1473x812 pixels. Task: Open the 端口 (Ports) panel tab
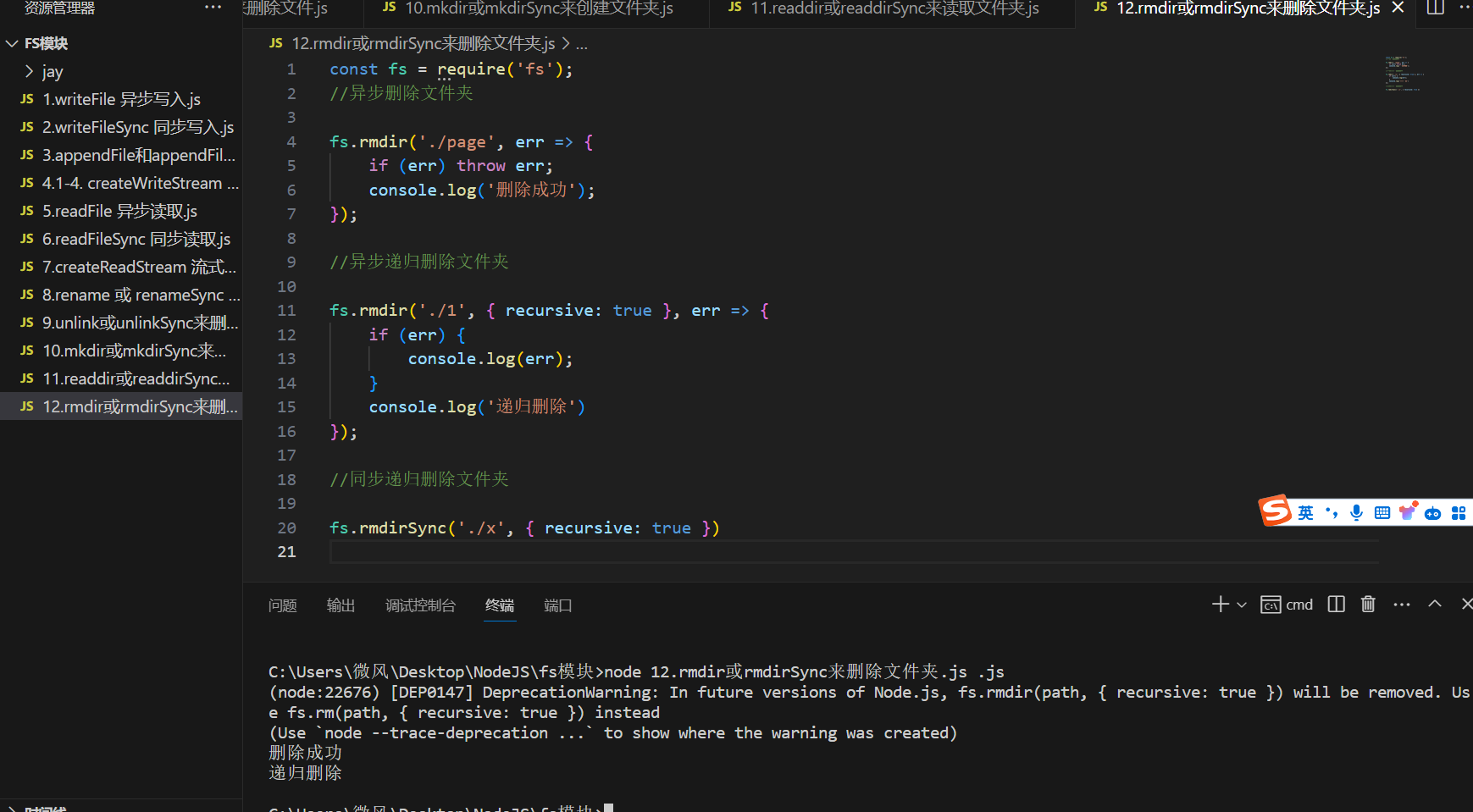pos(558,605)
